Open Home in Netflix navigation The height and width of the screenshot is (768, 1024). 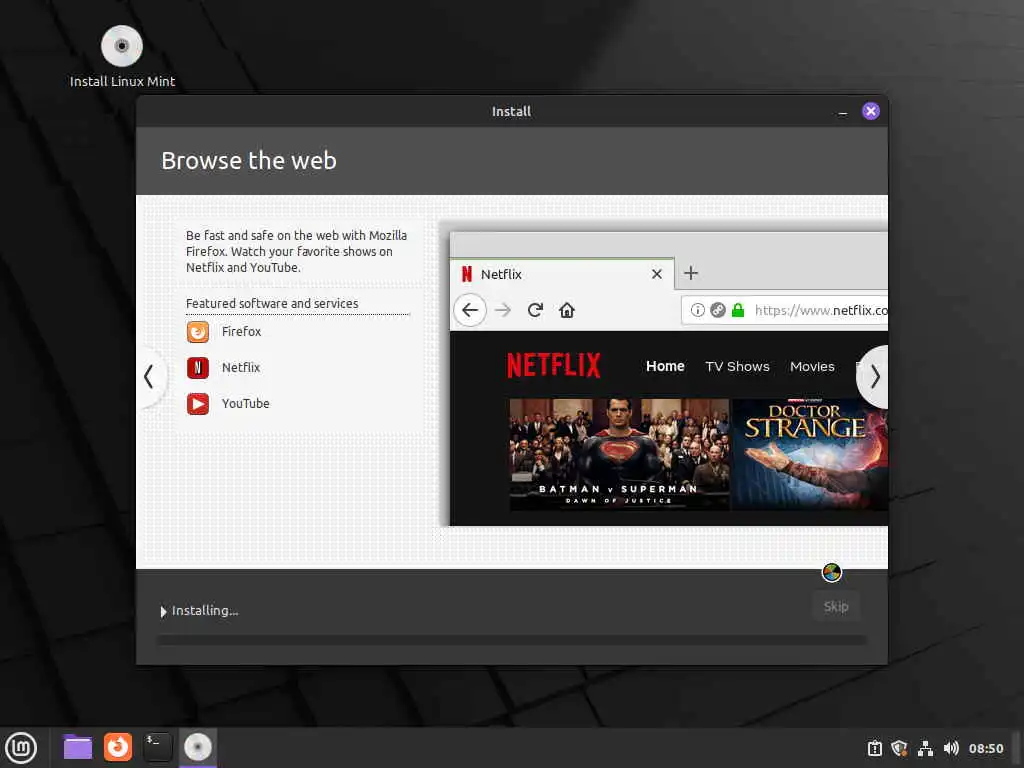pos(665,366)
